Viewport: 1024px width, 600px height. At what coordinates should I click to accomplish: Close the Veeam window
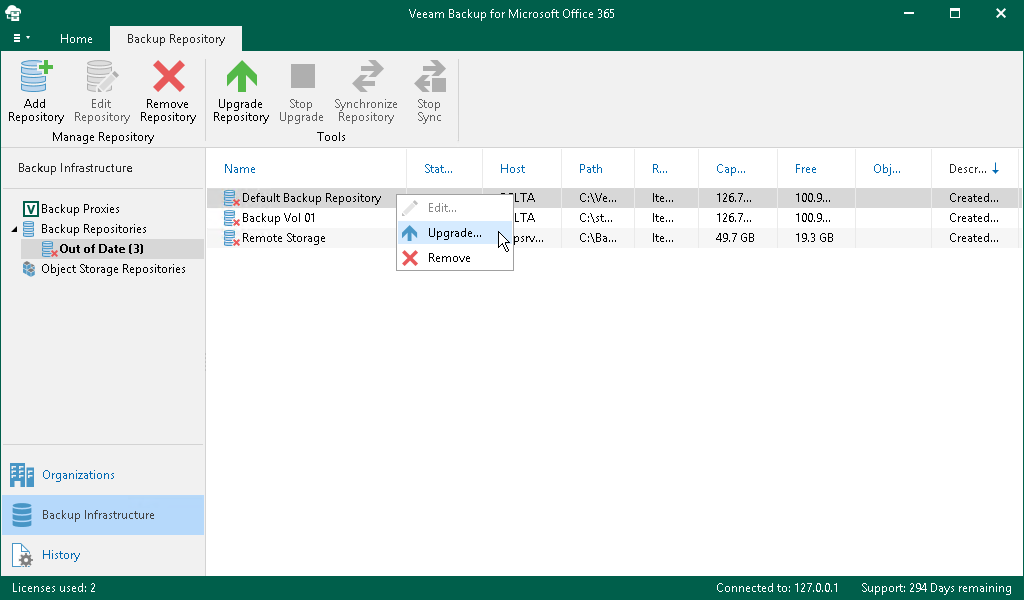(1000, 13)
